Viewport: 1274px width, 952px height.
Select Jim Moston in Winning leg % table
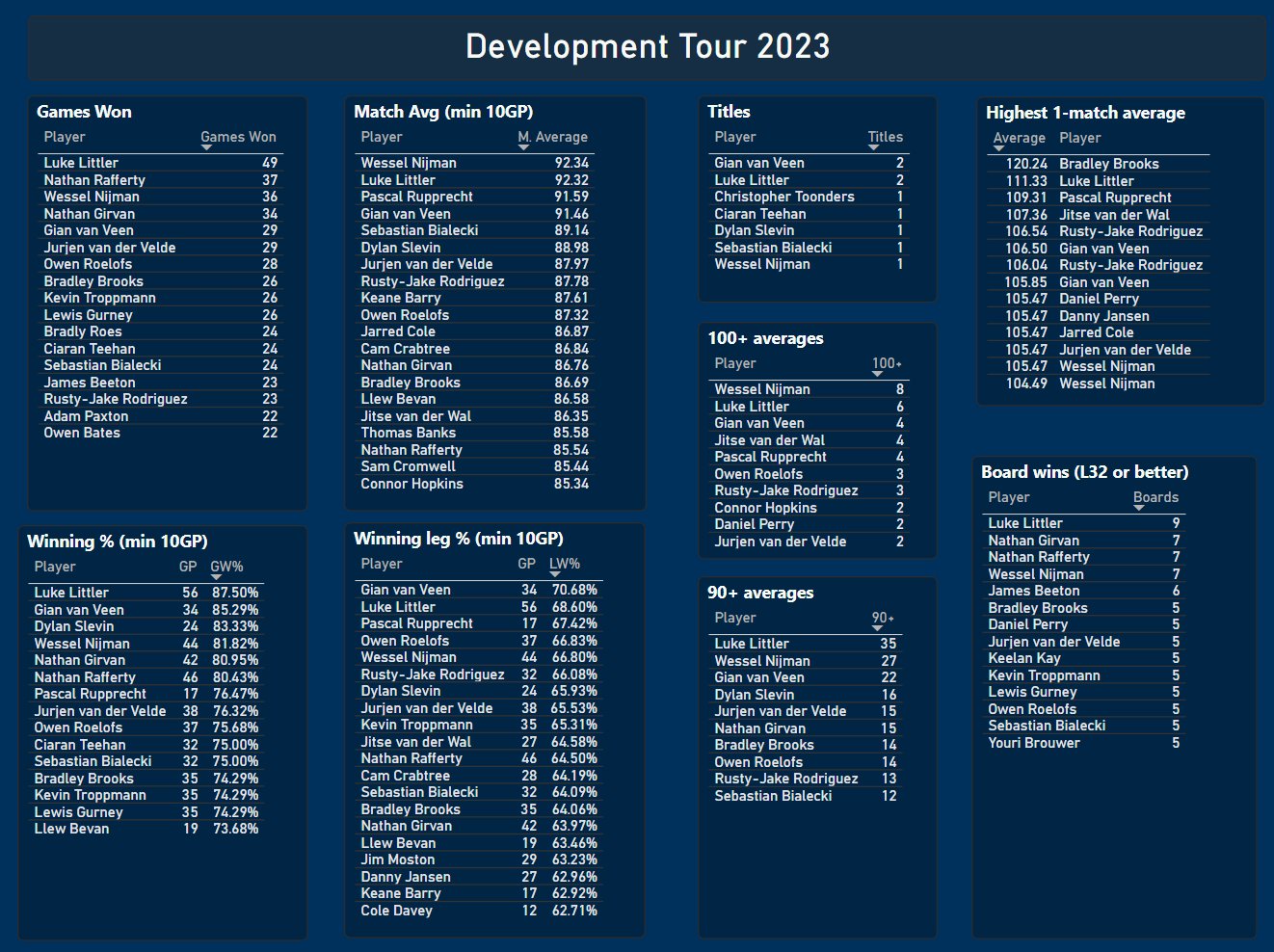point(398,859)
